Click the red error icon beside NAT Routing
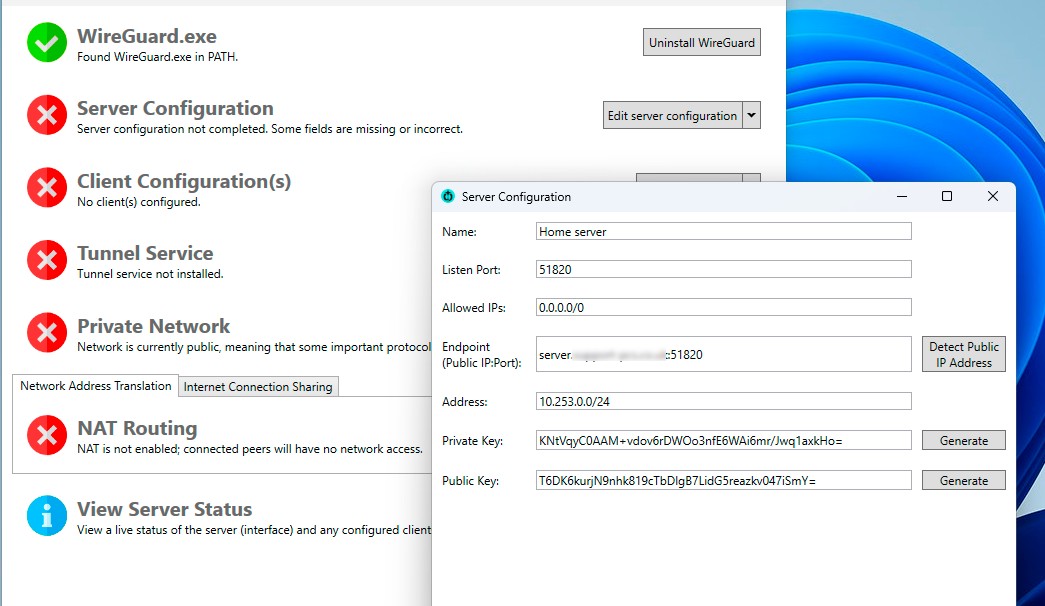The width and height of the screenshot is (1045, 606). 47,435
